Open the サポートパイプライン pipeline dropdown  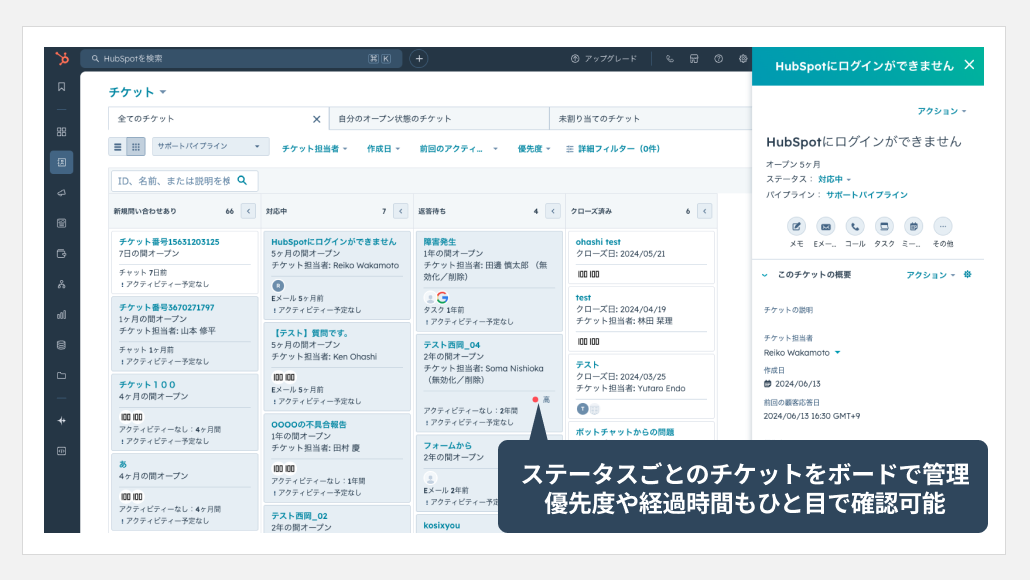pyautogui.click(x=210, y=146)
